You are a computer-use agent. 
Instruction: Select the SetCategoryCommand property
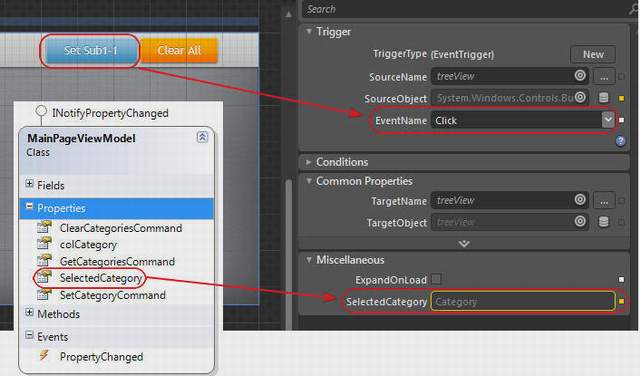113,295
